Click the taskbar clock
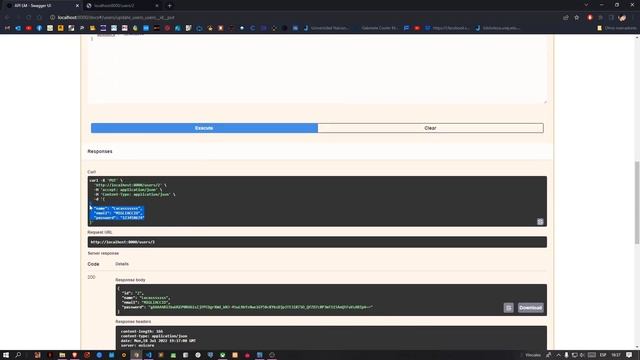This screenshot has height=360, width=640. pos(616,355)
